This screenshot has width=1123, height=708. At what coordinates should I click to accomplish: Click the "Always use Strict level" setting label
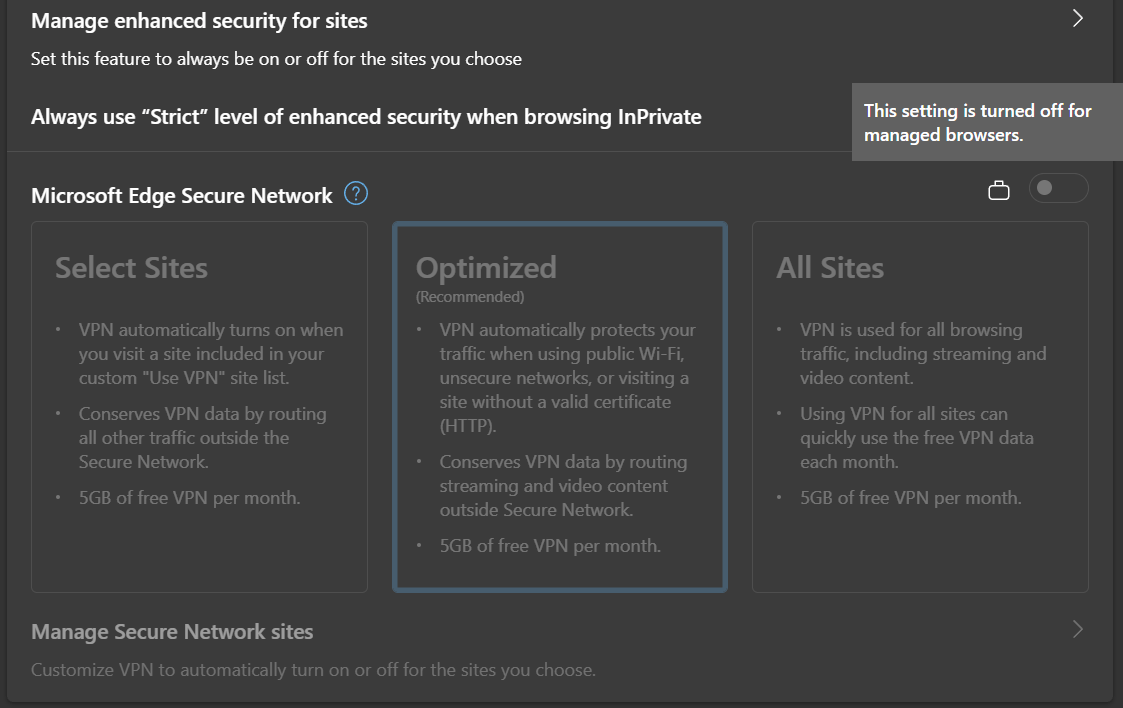[366, 117]
